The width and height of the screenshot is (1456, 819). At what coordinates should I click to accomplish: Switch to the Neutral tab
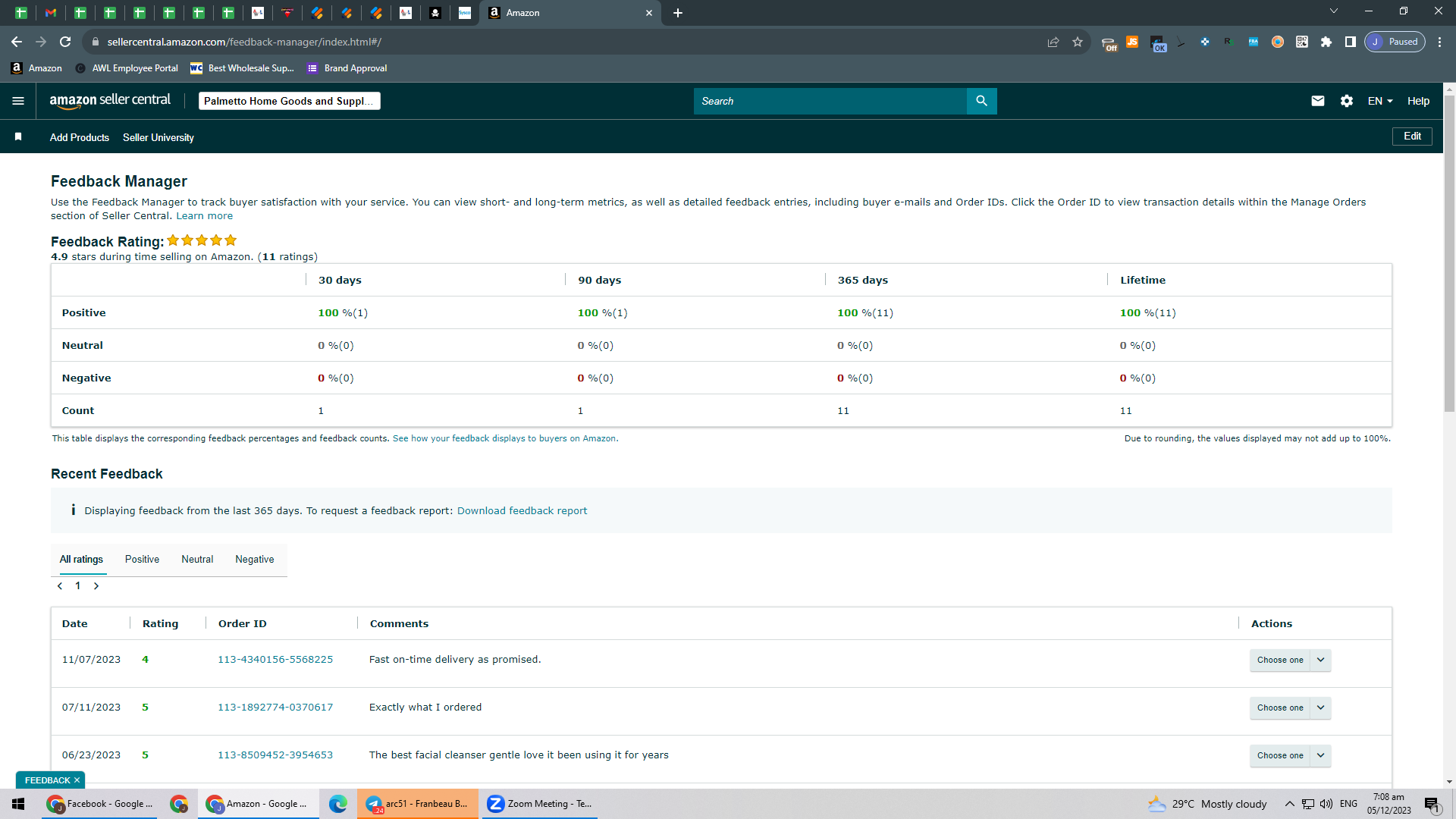click(197, 560)
